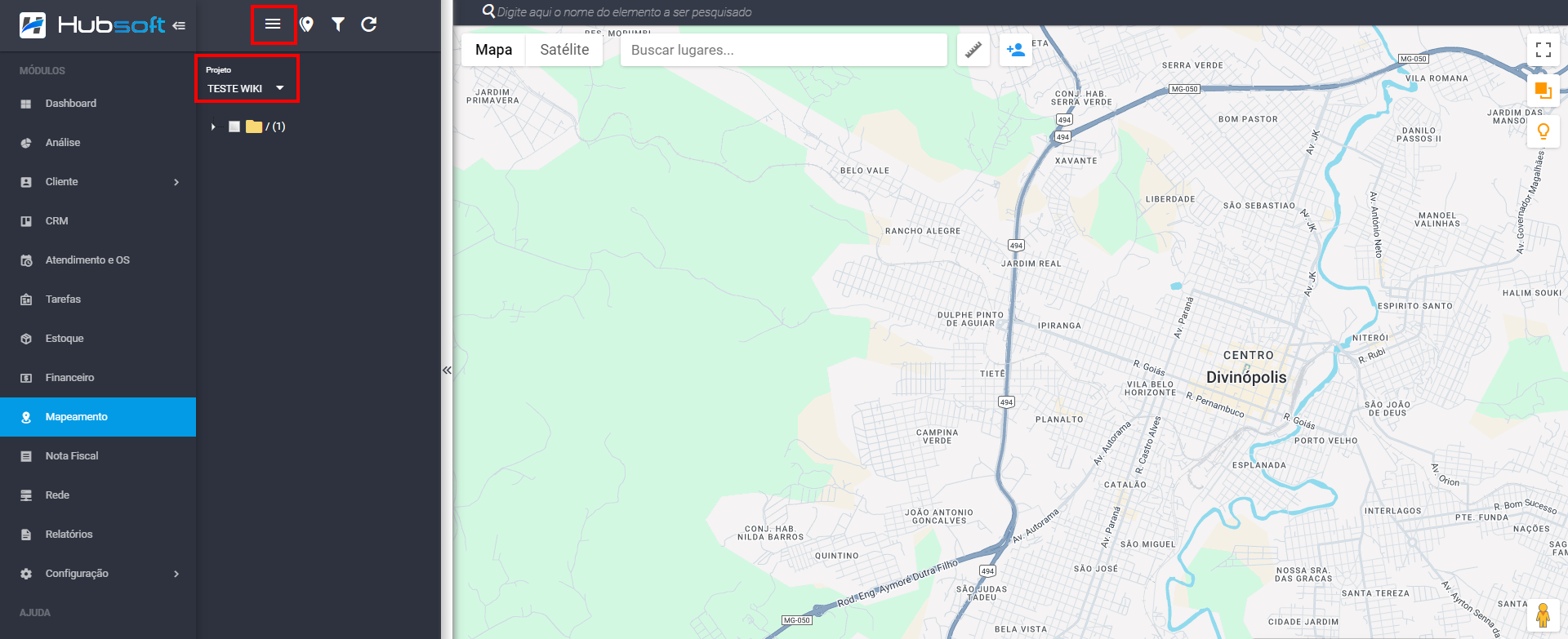Click the Tarefas calendar icon
Screen dimensions: 1568x639
pyautogui.click(x=26, y=300)
